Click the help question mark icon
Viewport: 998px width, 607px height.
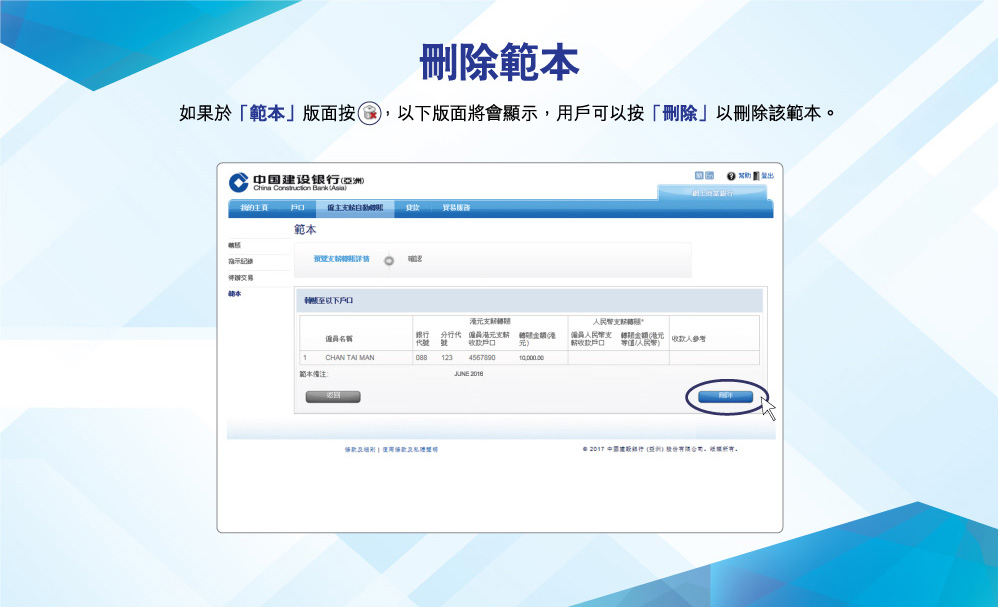731,176
